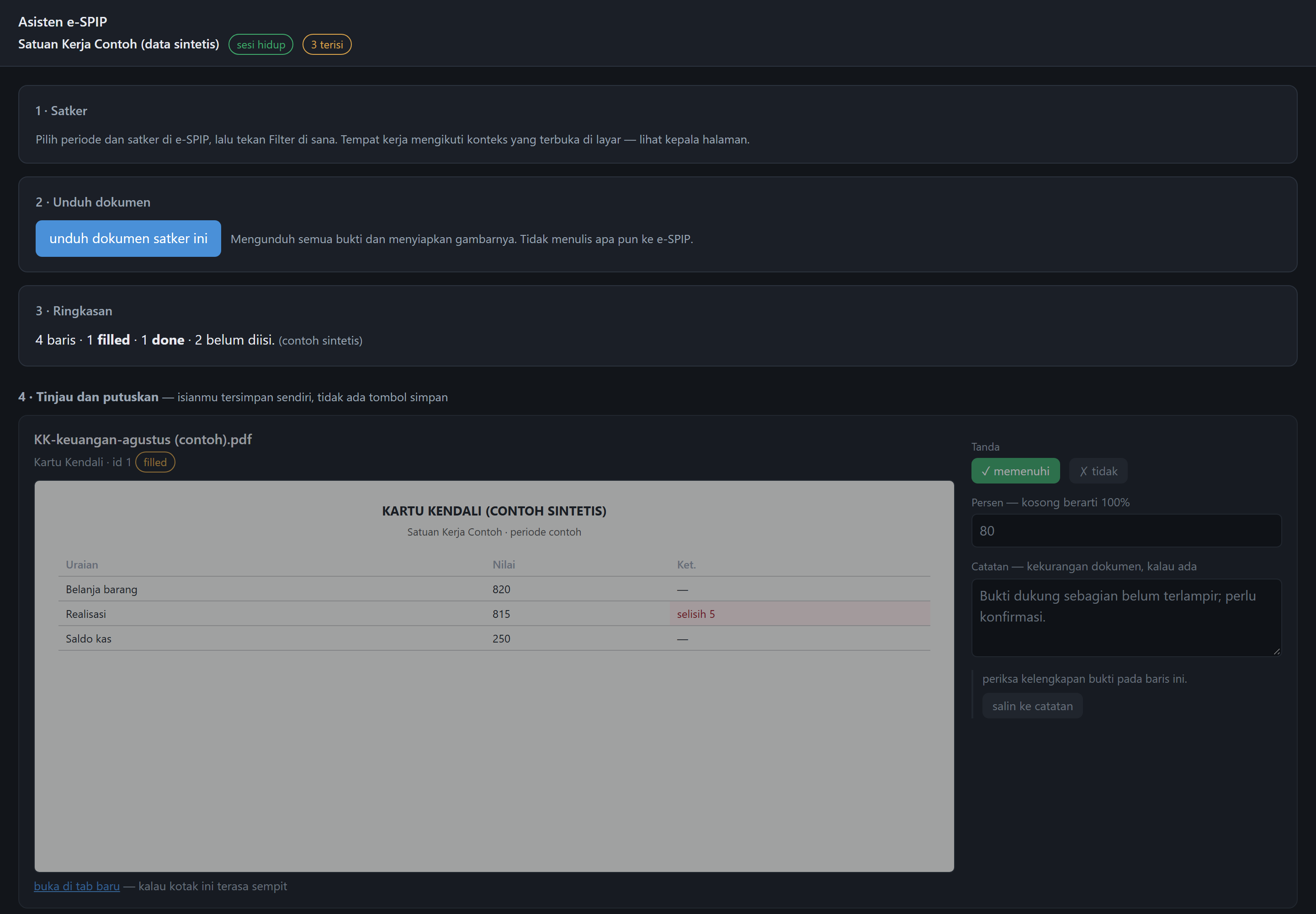The width and height of the screenshot is (1316, 914).
Task: Click the 'unduh dokumen satker ini' button
Action: (128, 238)
